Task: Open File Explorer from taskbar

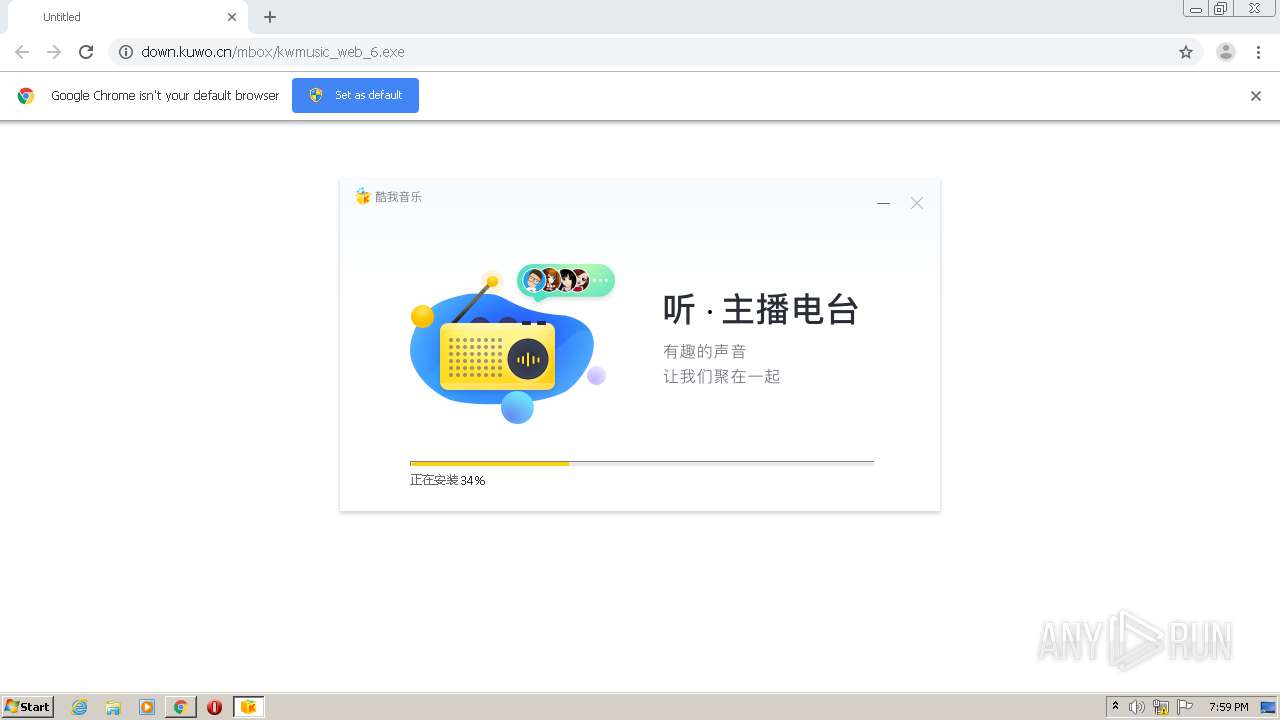Action: 113,707
